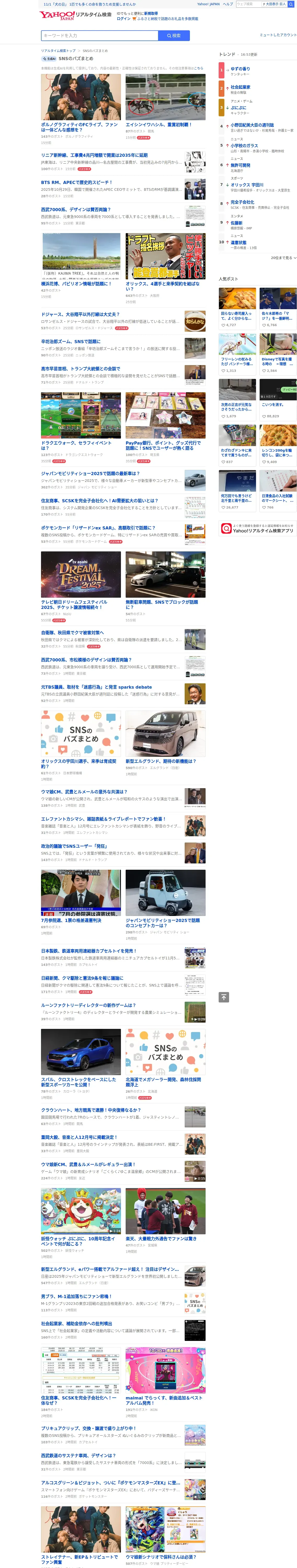Open 自衛隊、秋田県でクマ被害対策へ headline
The image size is (297, 1568).
[72, 632]
